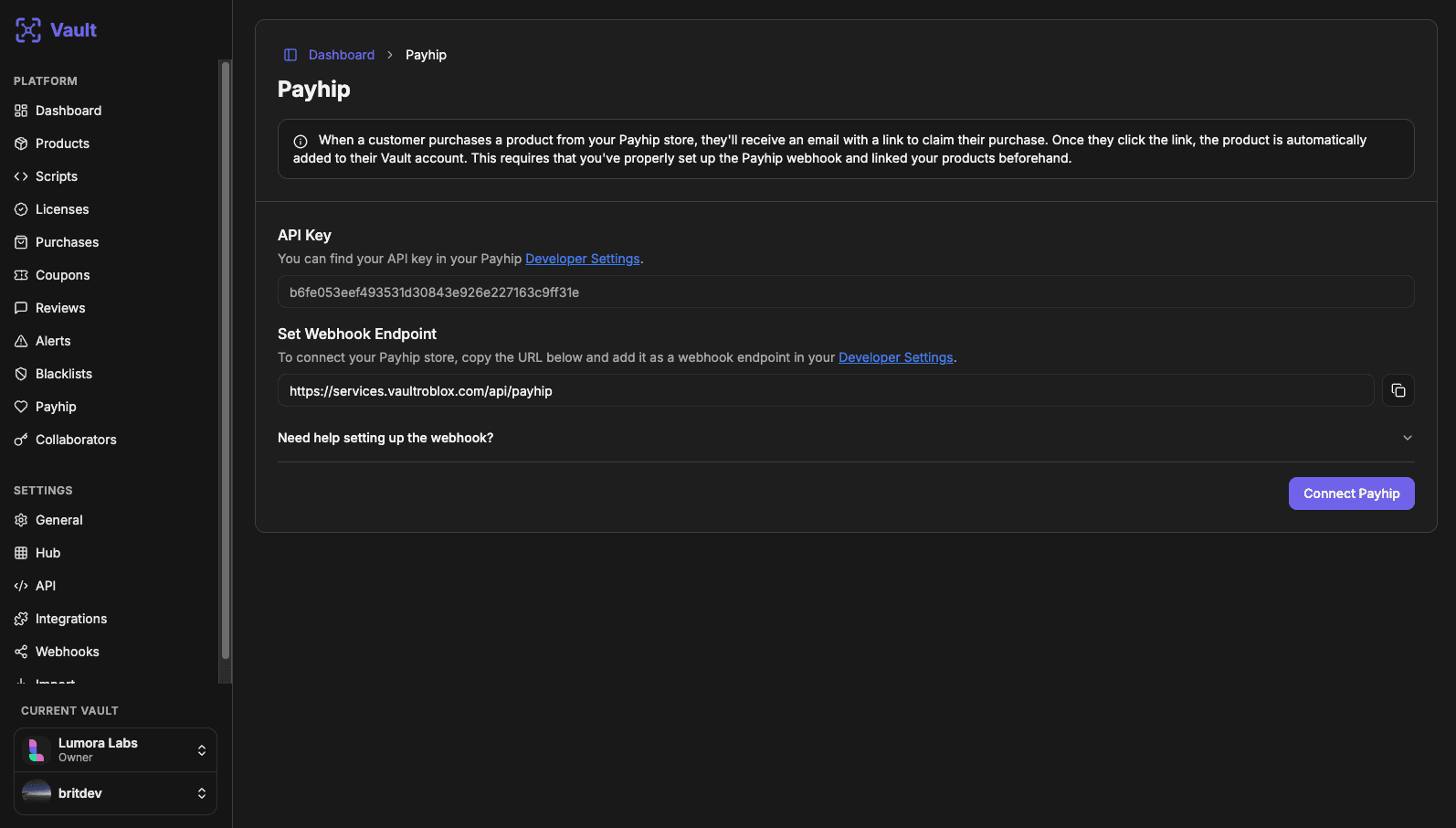
Task: Click the Connect Payhip button
Action: coord(1351,494)
